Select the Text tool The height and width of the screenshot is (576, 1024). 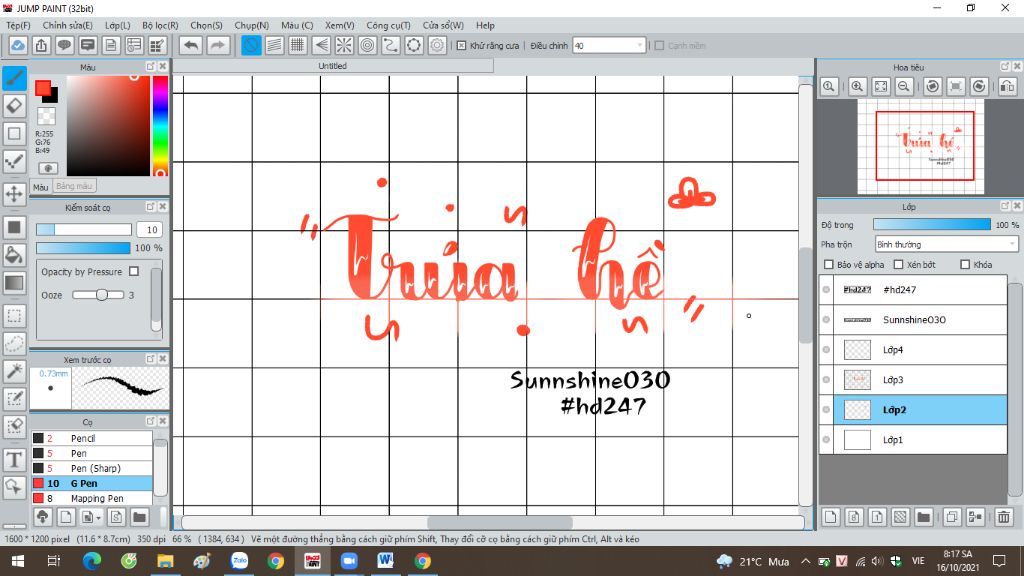point(14,460)
